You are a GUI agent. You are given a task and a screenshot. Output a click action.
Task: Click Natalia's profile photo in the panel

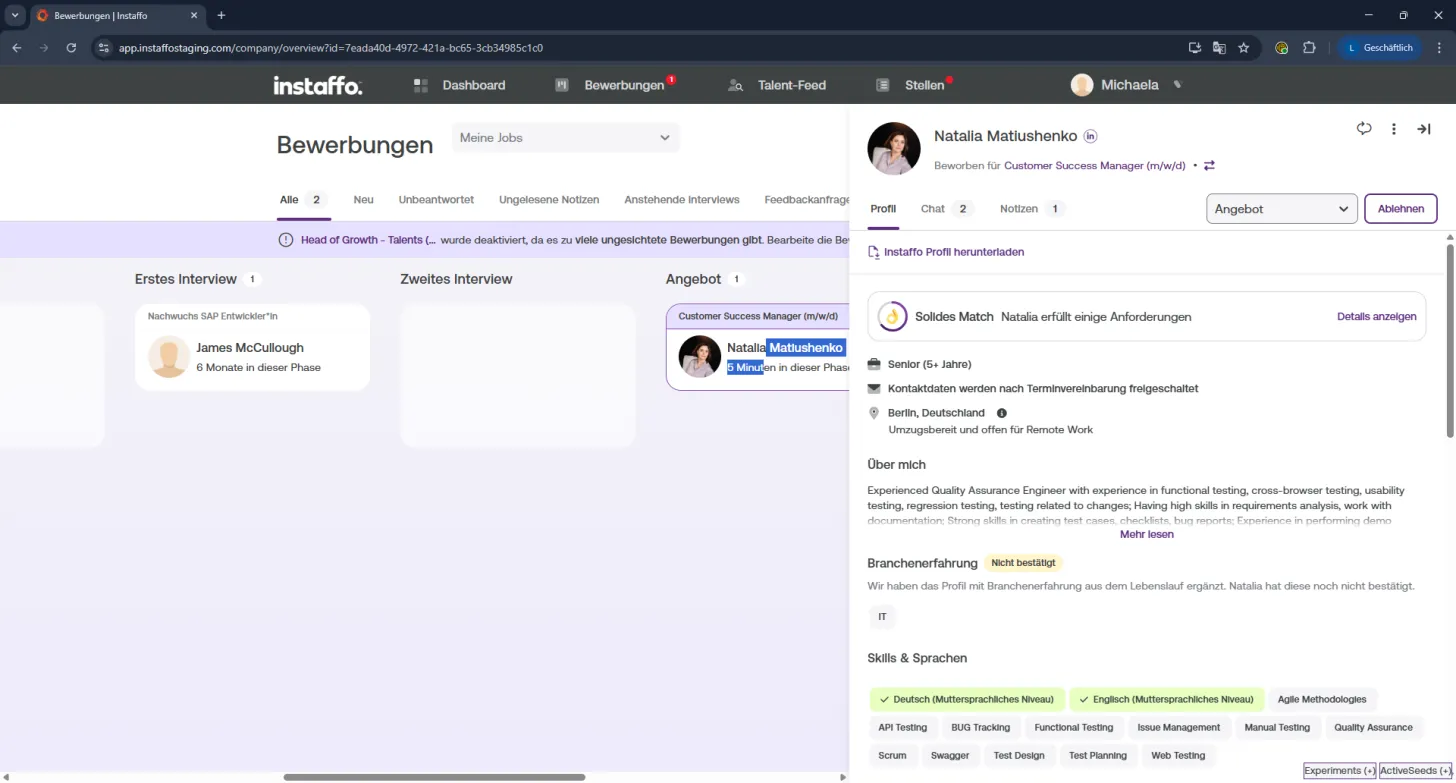tap(894, 149)
